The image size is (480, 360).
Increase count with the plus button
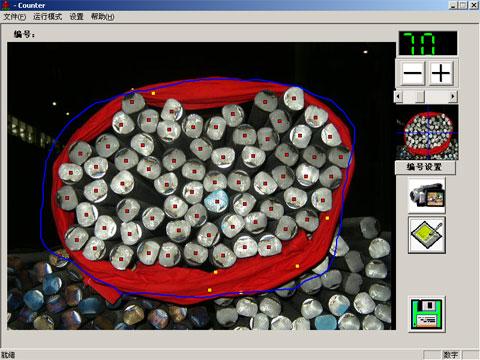[441, 72]
